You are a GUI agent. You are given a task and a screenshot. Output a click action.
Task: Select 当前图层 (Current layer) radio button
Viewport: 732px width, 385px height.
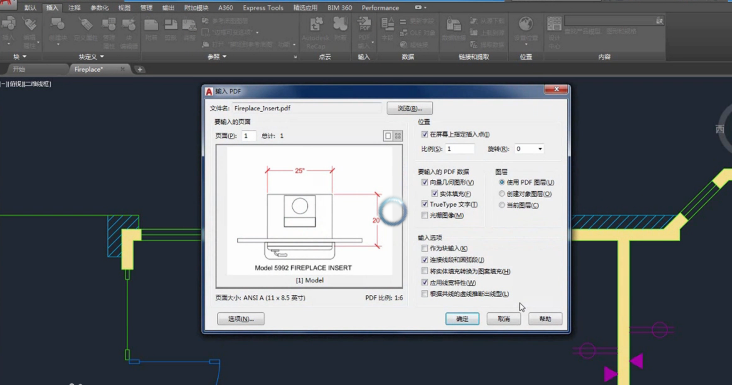(502, 205)
